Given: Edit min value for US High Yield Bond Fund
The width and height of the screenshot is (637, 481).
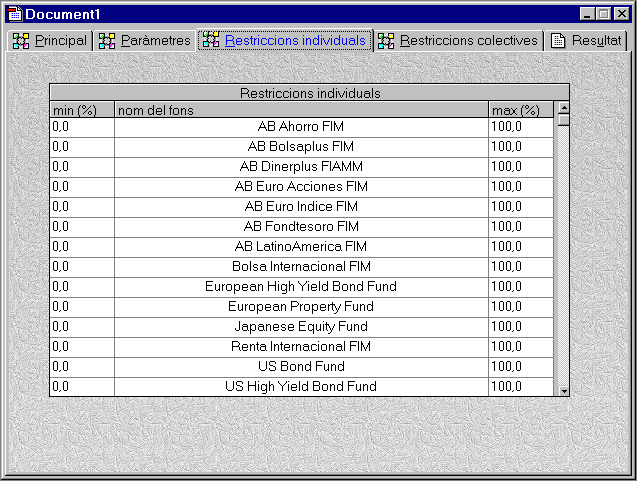Looking at the screenshot, I should click(82, 387).
